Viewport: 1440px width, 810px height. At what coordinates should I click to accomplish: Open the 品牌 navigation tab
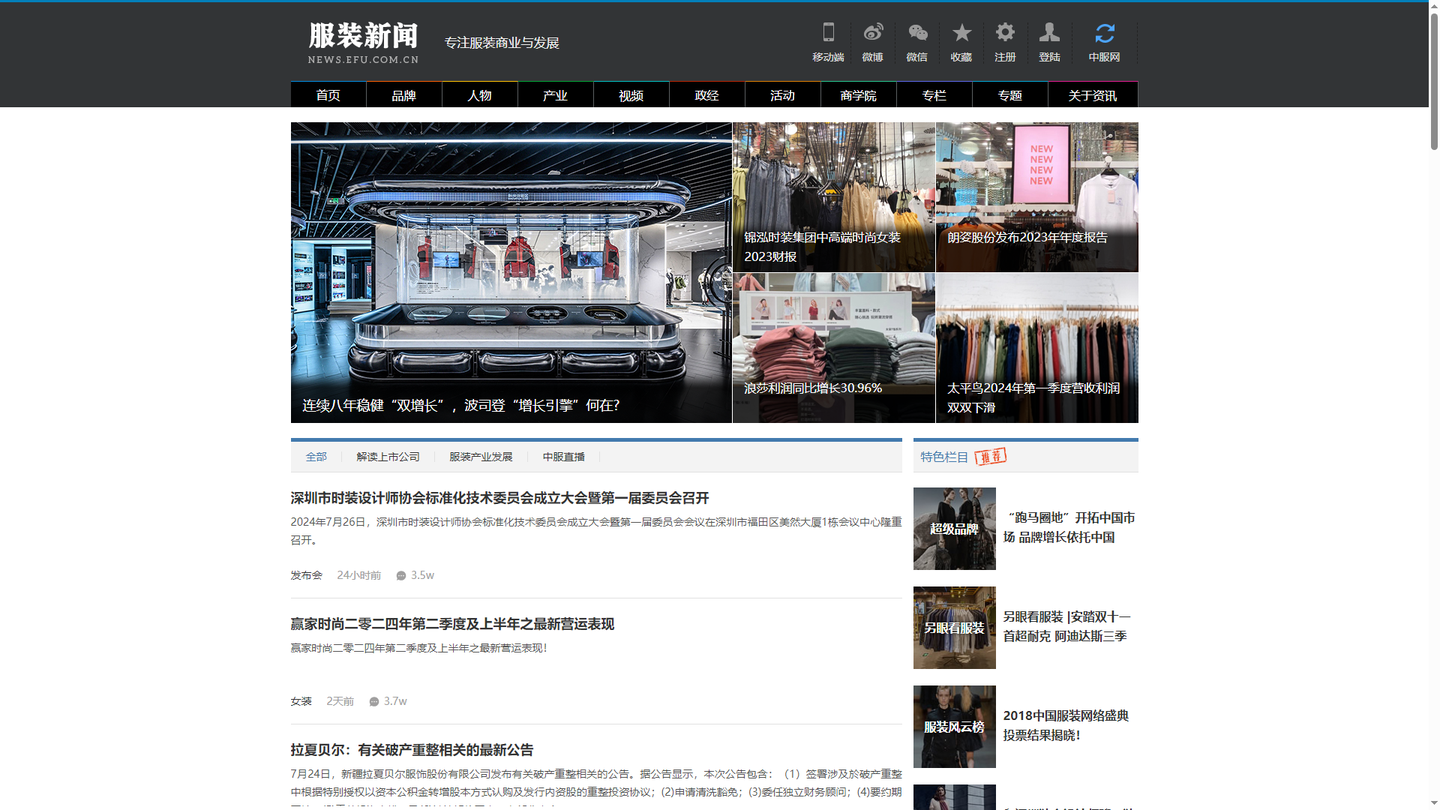coord(404,95)
